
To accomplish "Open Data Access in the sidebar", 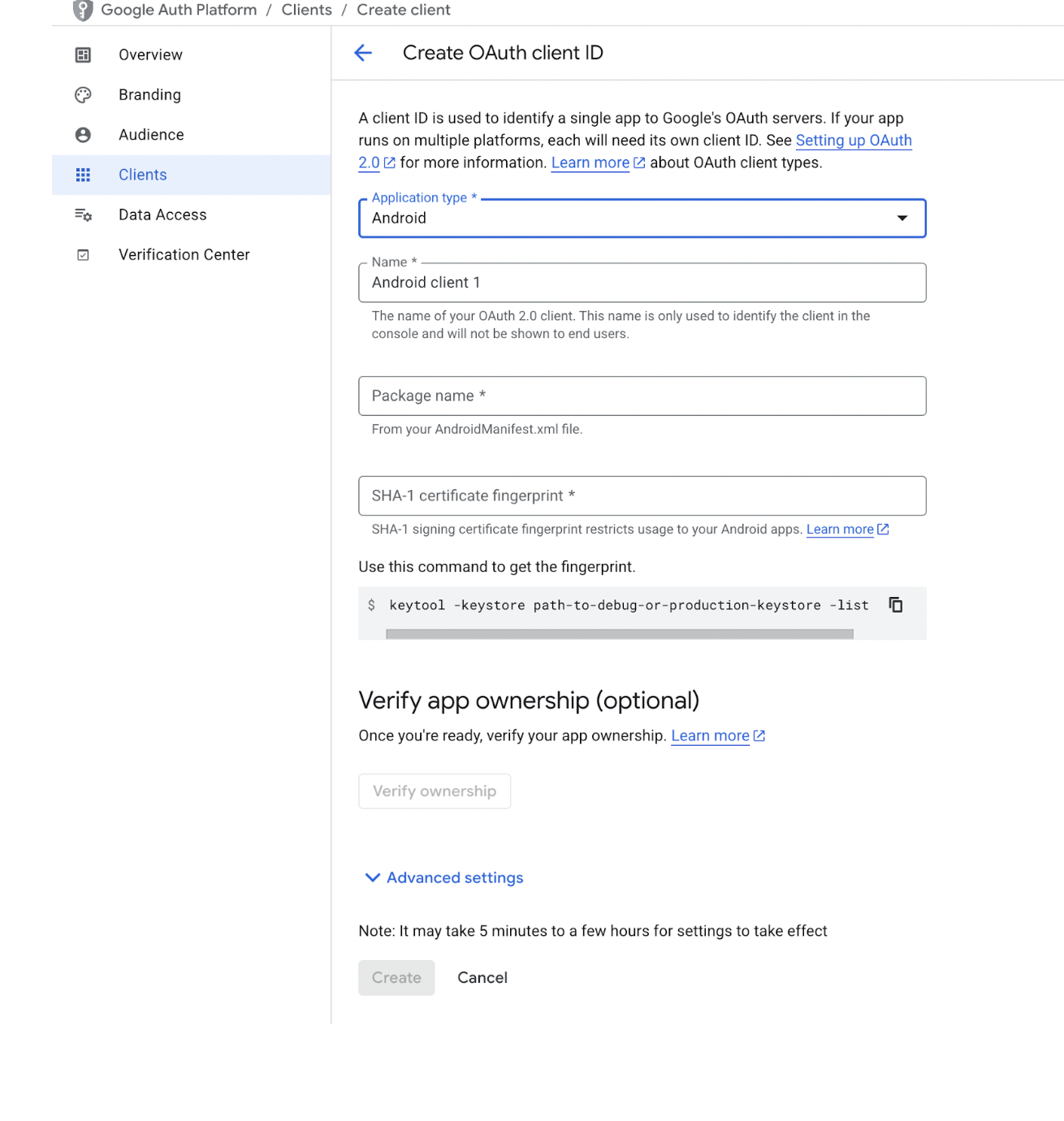I will 162,215.
